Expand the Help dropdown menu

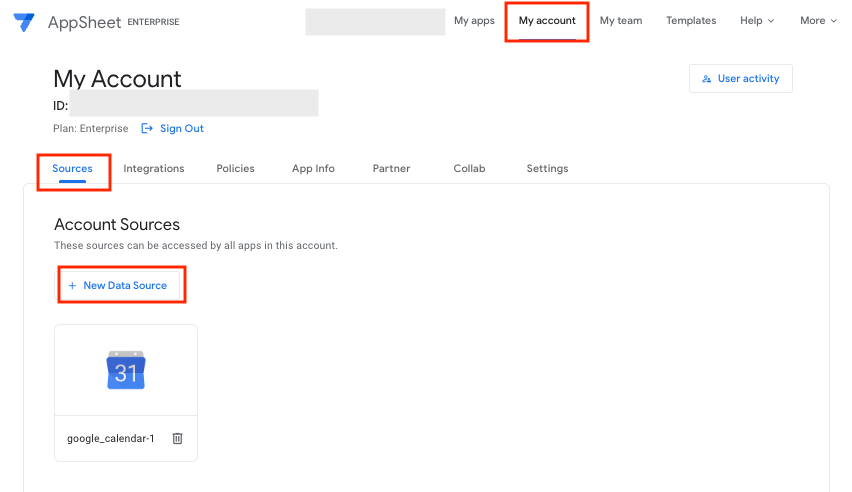click(x=757, y=21)
